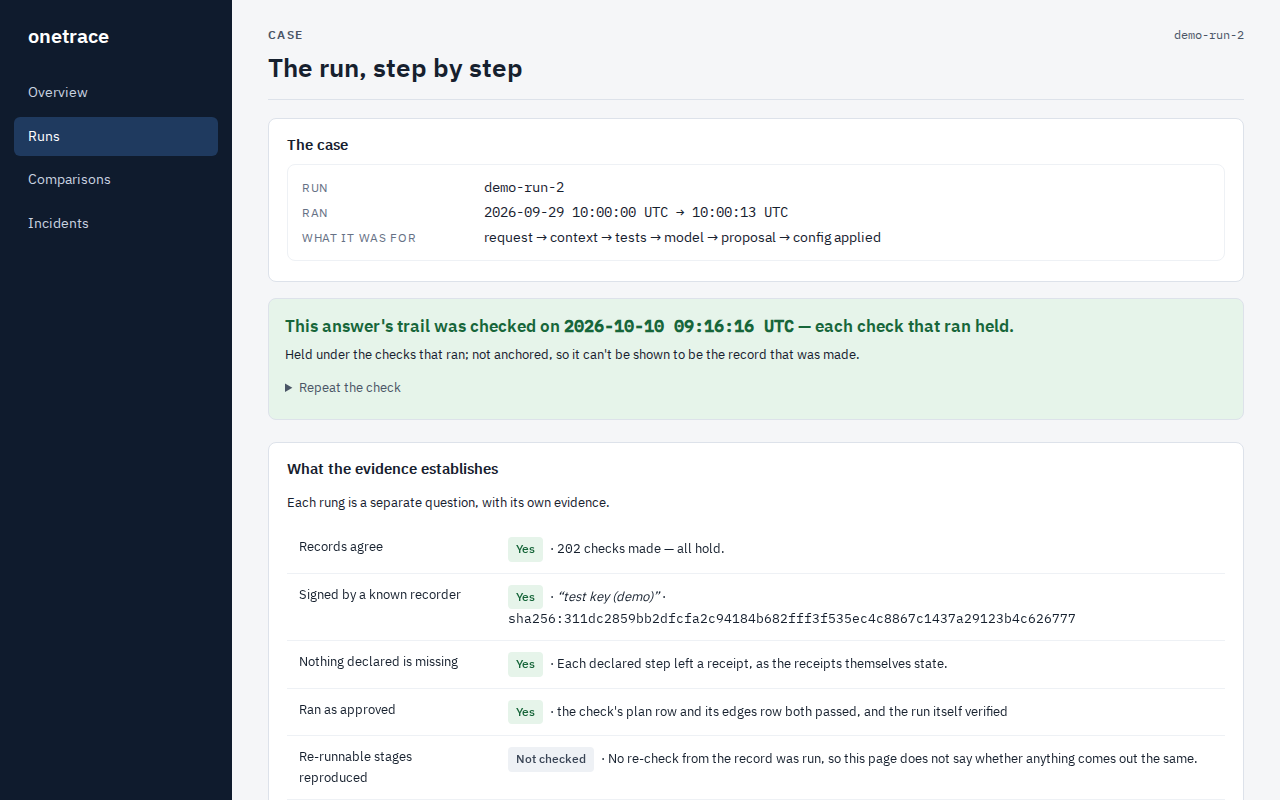Click the Records agree row label
The width and height of the screenshot is (1280, 800).
(341, 547)
